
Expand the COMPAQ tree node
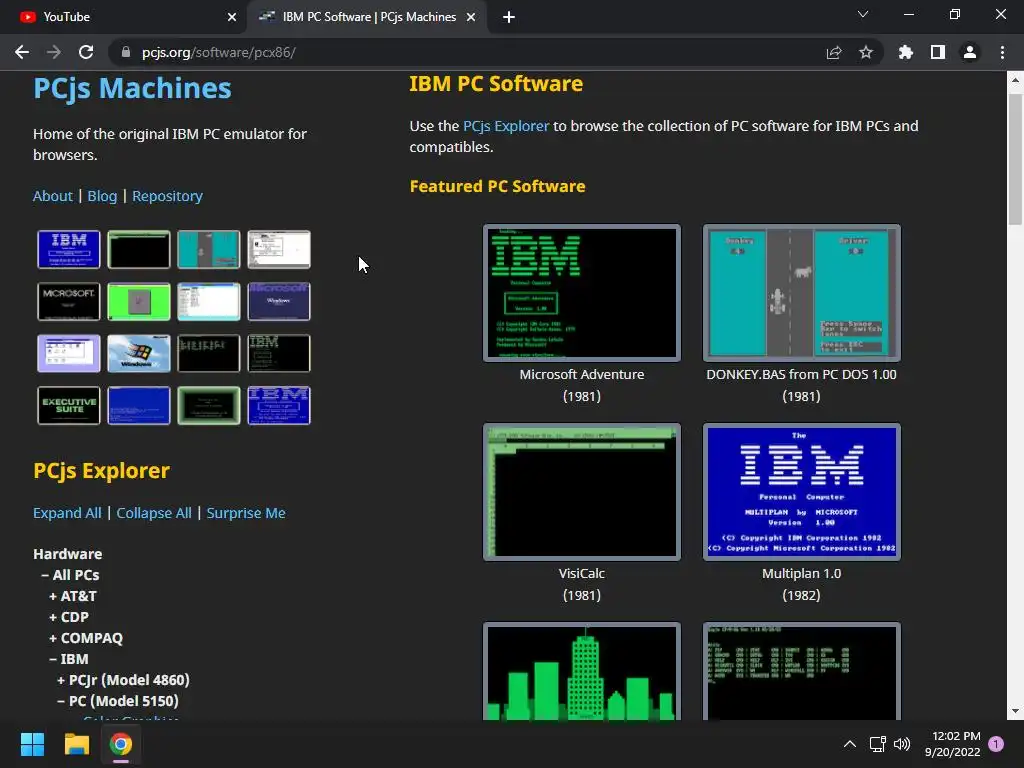click(x=86, y=638)
